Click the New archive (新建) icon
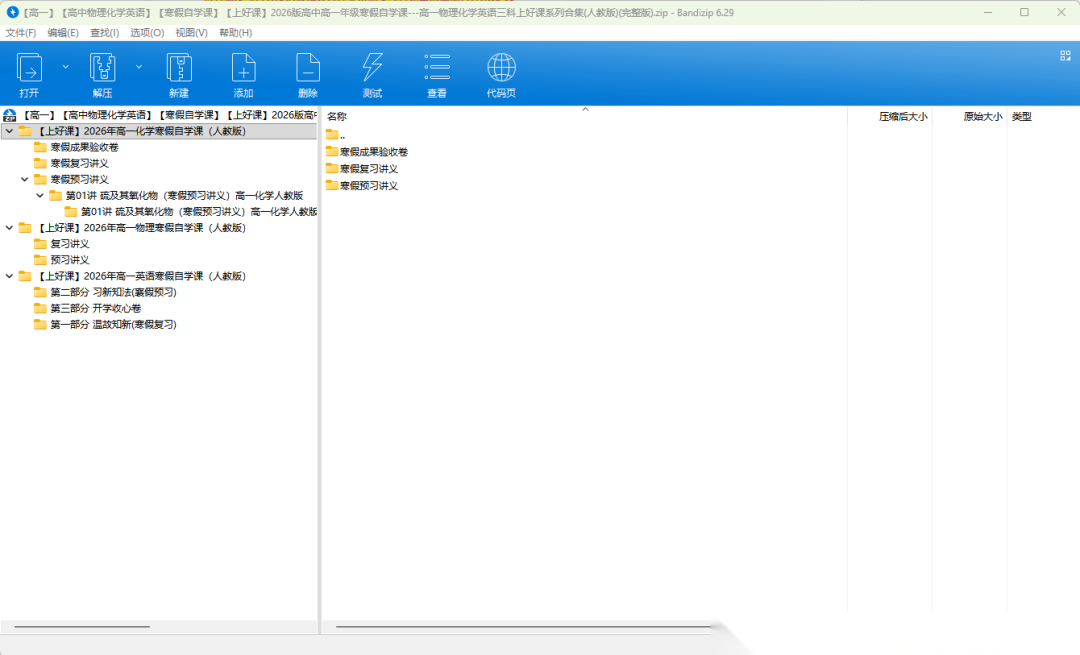The width and height of the screenshot is (1080, 655). click(x=179, y=68)
